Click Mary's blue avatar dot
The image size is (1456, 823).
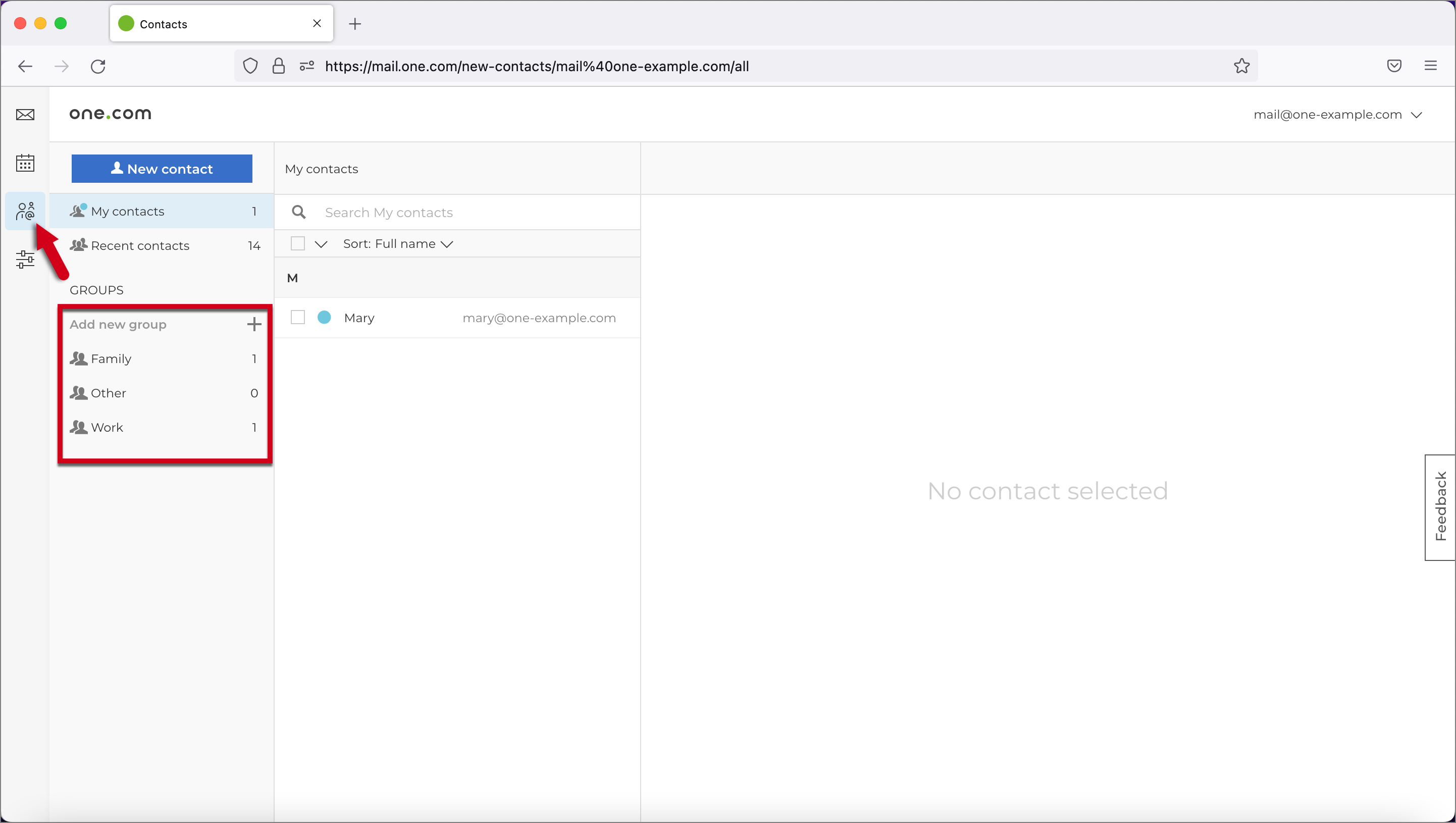pos(324,318)
